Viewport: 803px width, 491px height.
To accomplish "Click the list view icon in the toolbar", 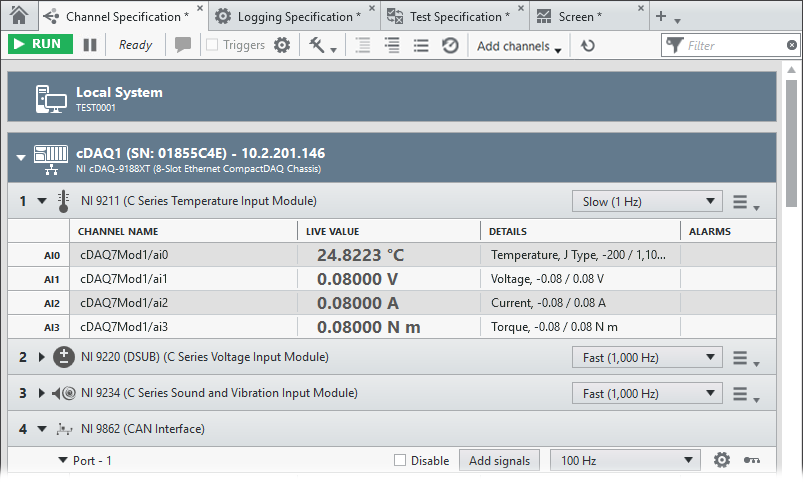I will point(421,45).
